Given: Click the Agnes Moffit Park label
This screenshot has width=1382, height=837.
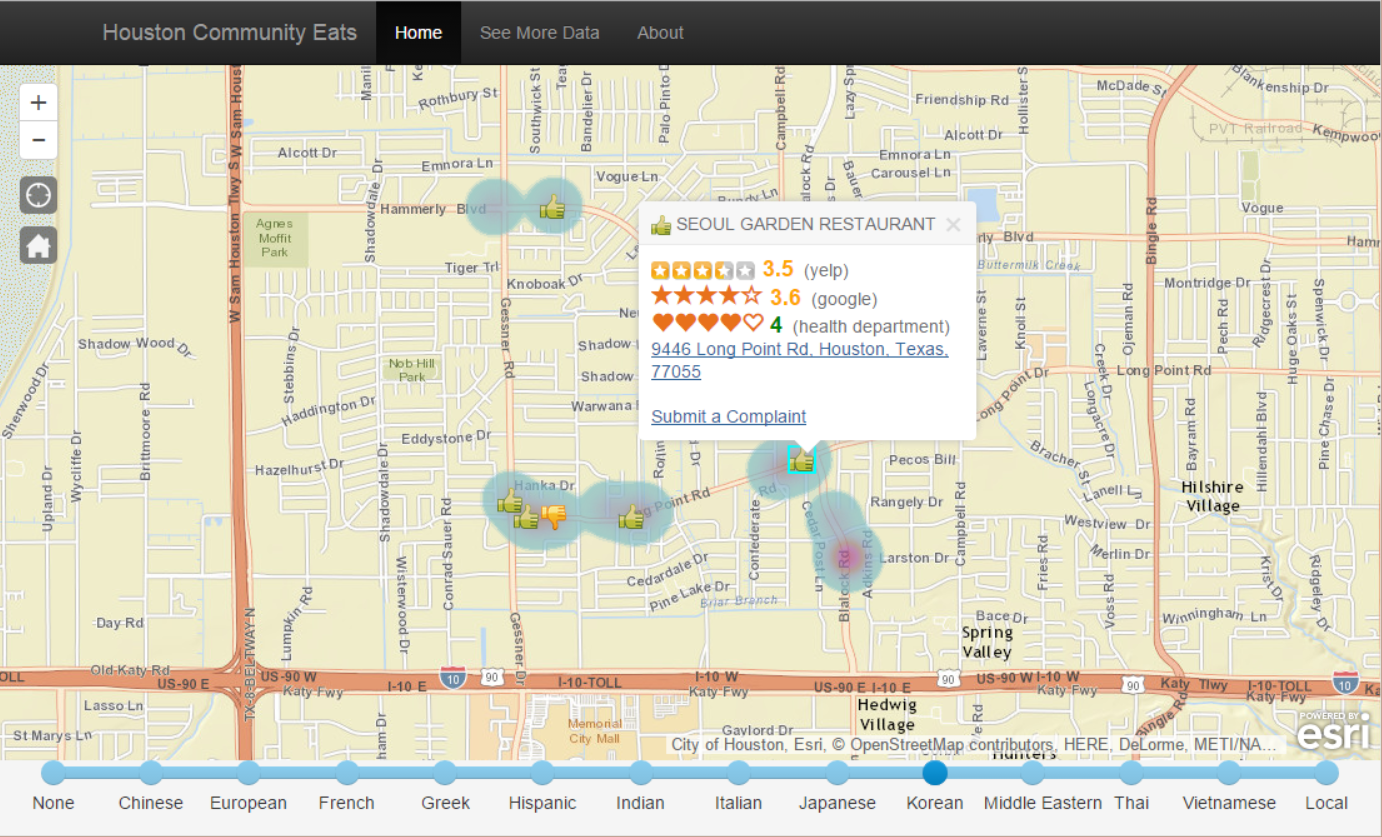Looking at the screenshot, I should pyautogui.click(x=274, y=238).
